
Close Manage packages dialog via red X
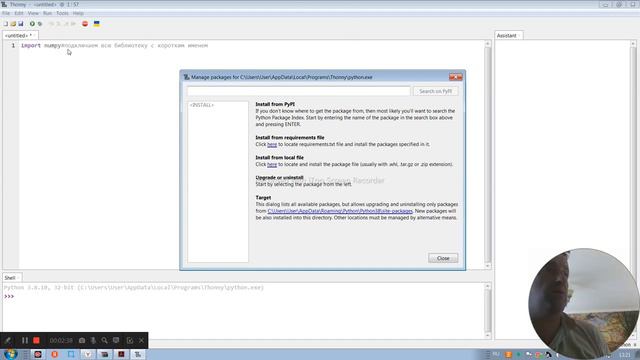[456, 77]
